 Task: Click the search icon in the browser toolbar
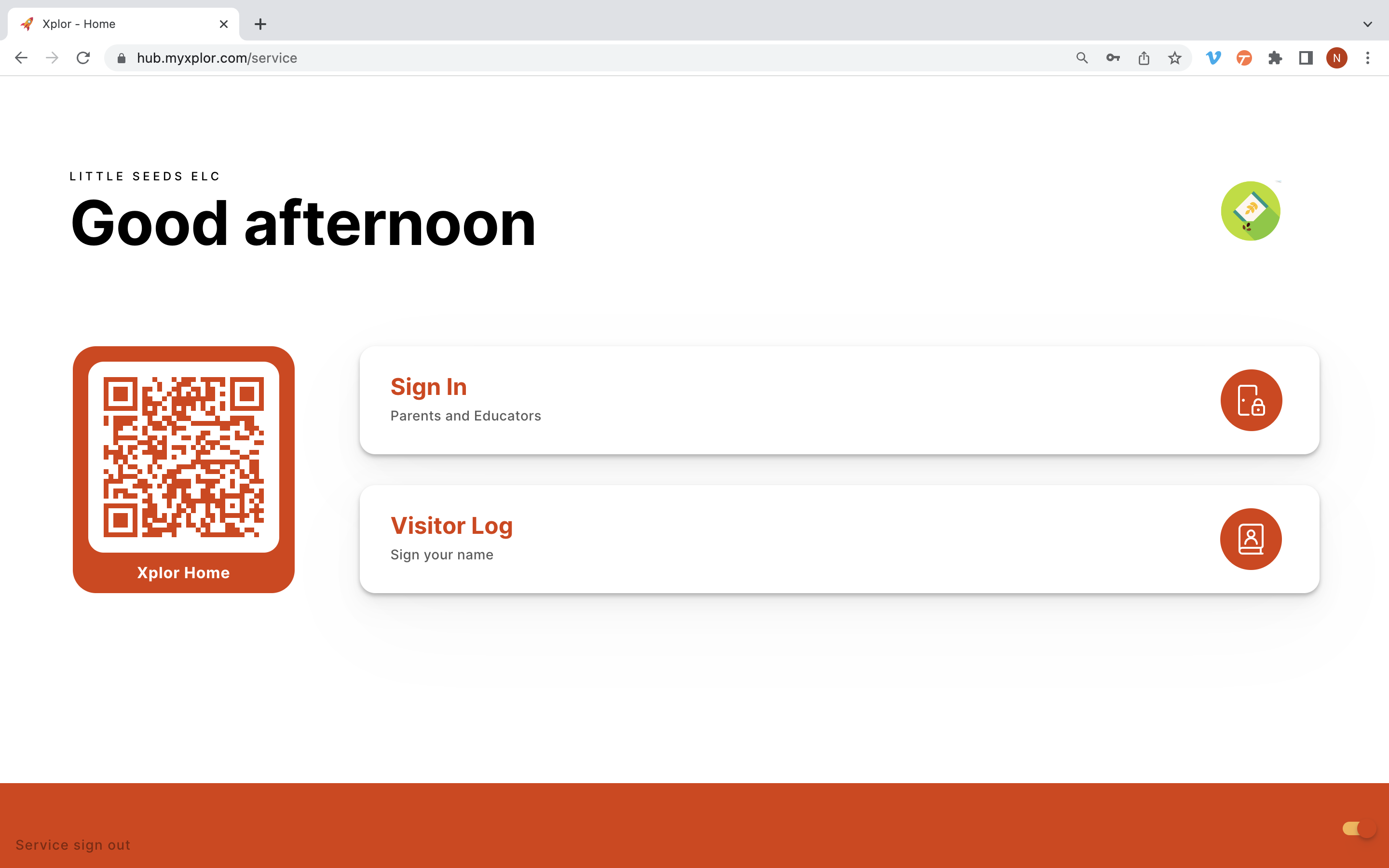[x=1081, y=57]
